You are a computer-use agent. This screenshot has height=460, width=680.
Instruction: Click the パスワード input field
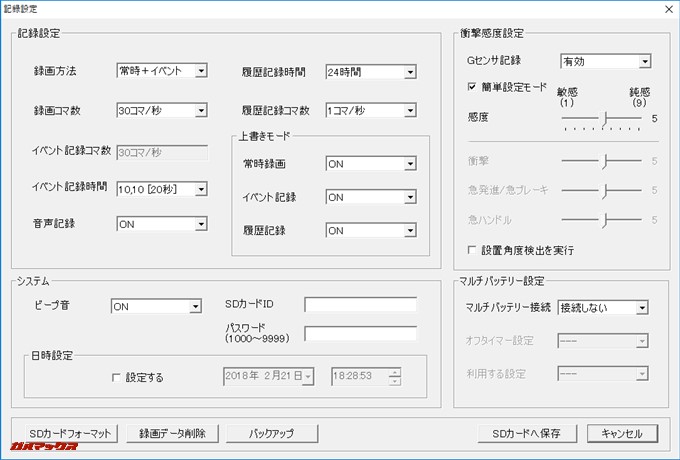click(360, 333)
